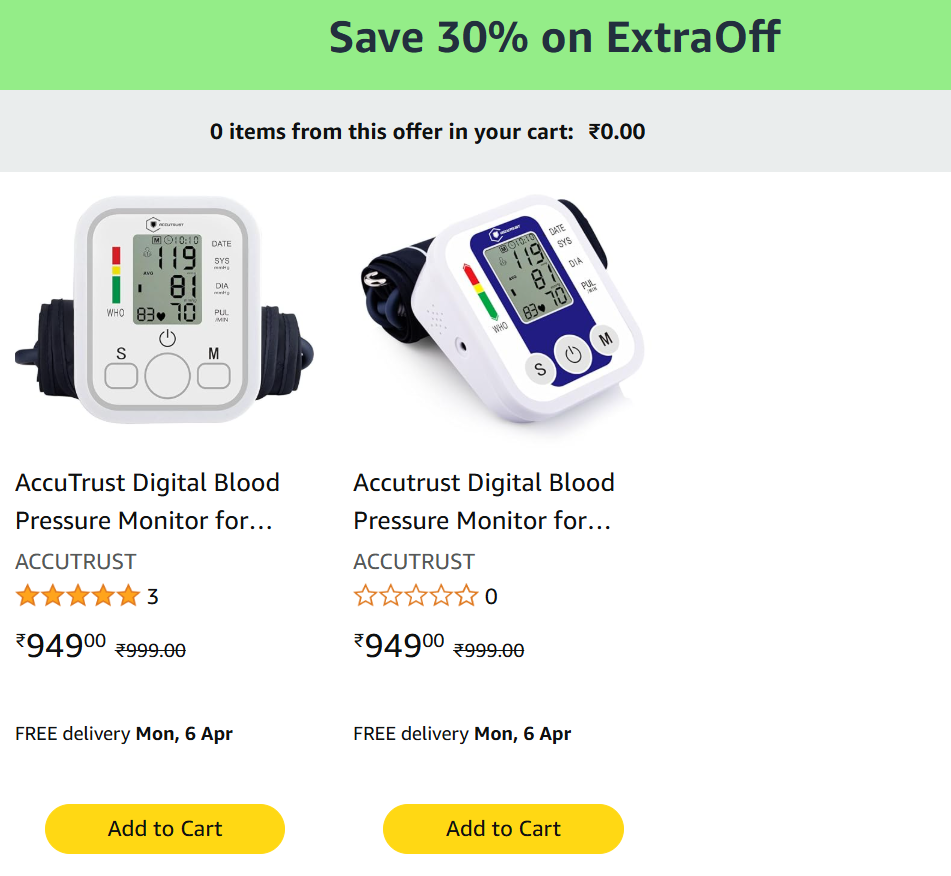Click the five filled orange stars rating

(77, 597)
